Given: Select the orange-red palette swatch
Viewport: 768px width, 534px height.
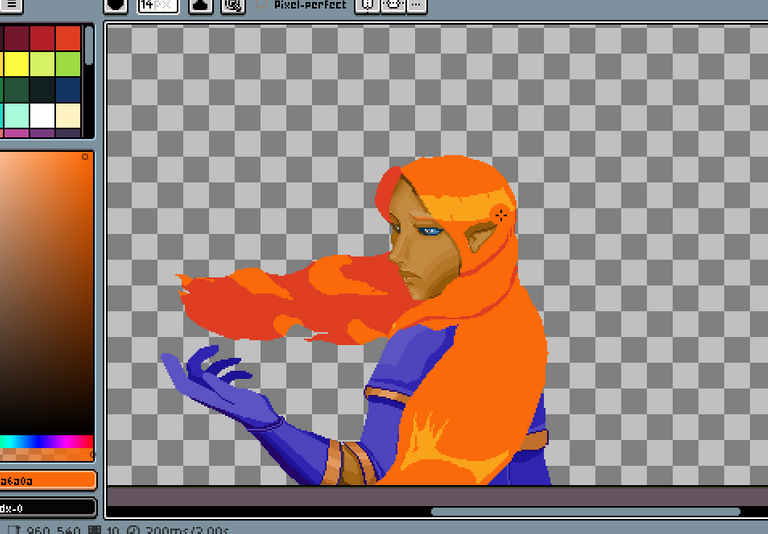Looking at the screenshot, I should 68,38.
